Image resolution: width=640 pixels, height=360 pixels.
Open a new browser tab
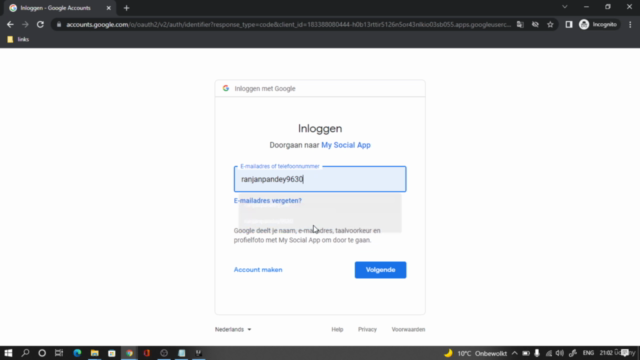click(127, 8)
